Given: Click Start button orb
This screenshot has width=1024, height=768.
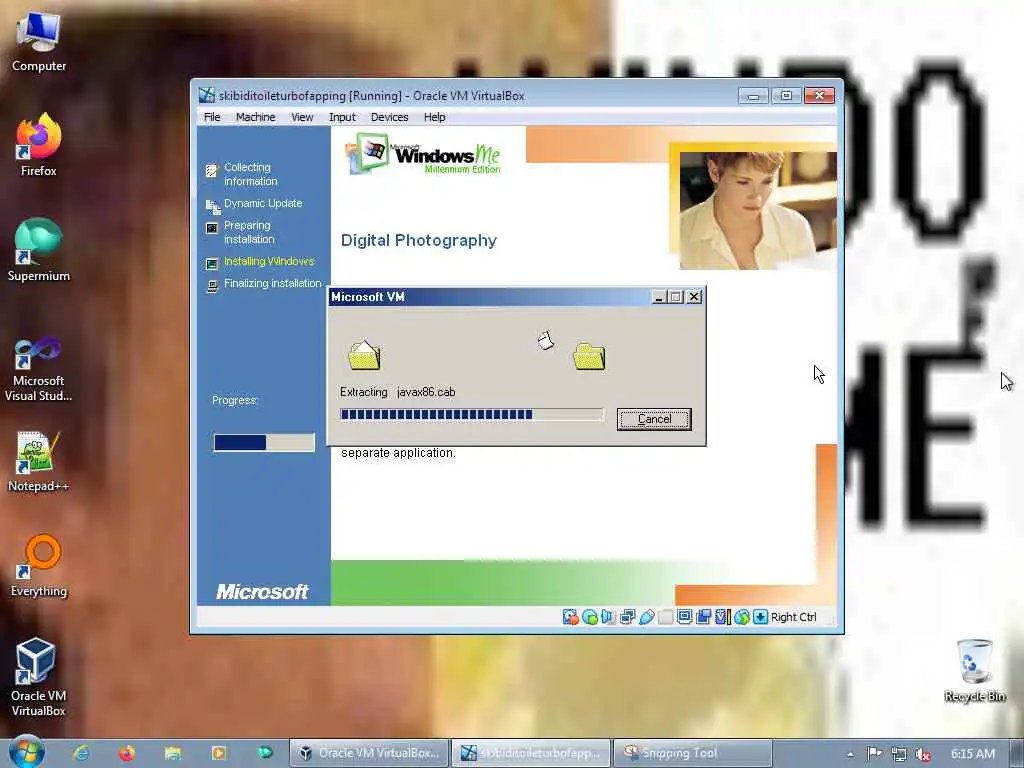Looking at the screenshot, I should coord(27,752).
